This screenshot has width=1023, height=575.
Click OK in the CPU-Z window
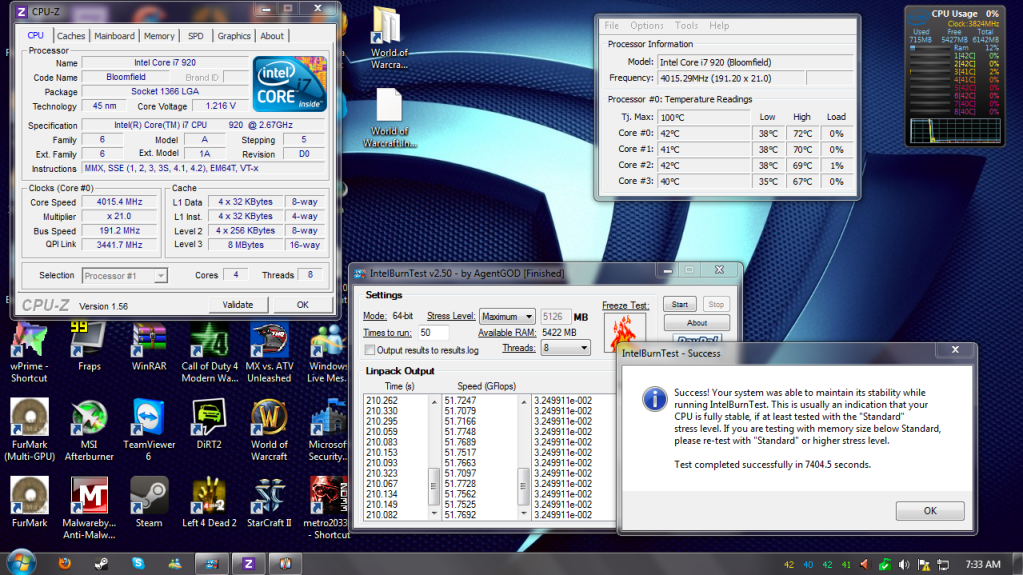(x=303, y=305)
